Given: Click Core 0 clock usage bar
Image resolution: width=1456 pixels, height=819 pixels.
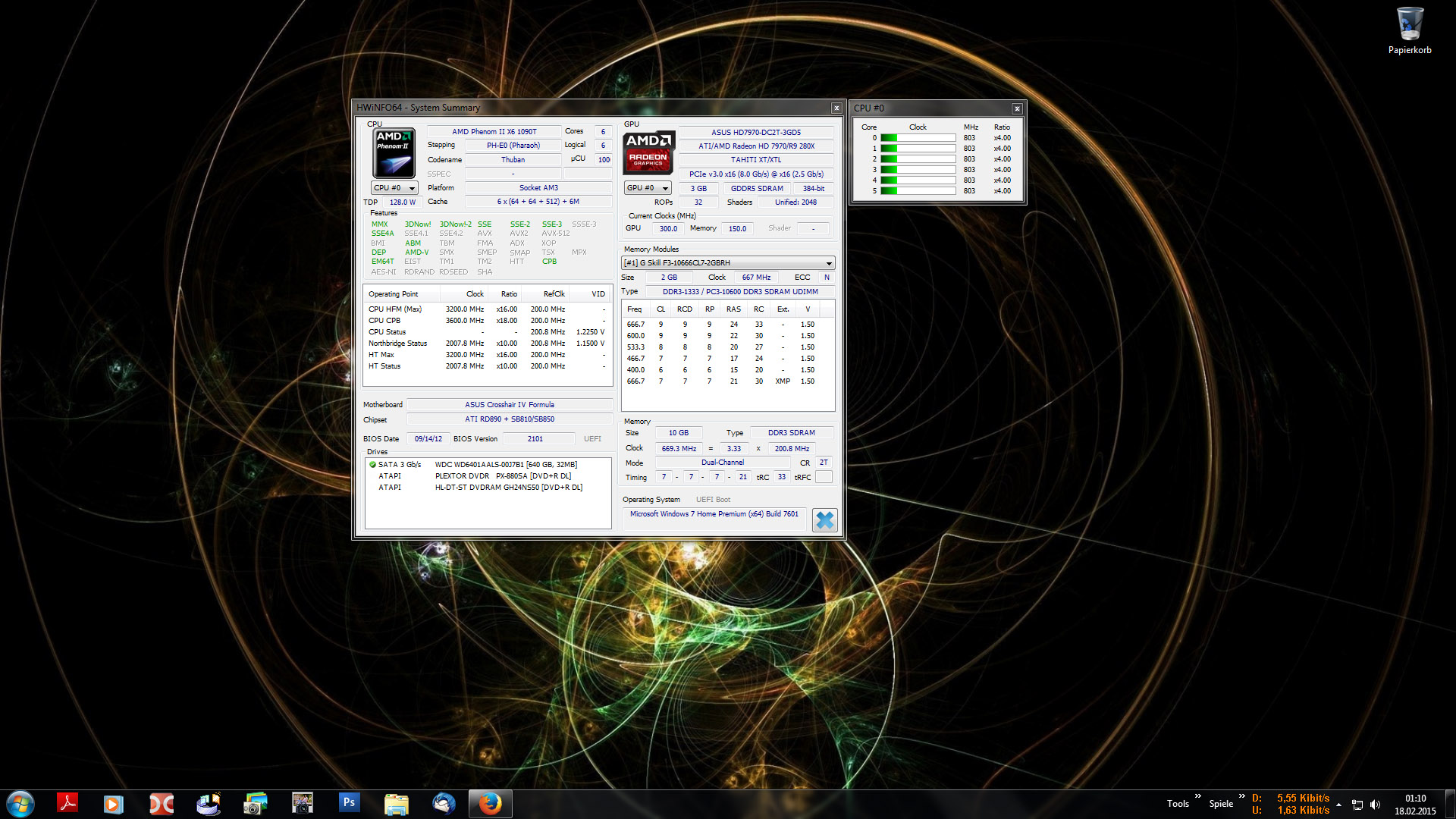Looking at the screenshot, I should pyautogui.click(x=918, y=138).
